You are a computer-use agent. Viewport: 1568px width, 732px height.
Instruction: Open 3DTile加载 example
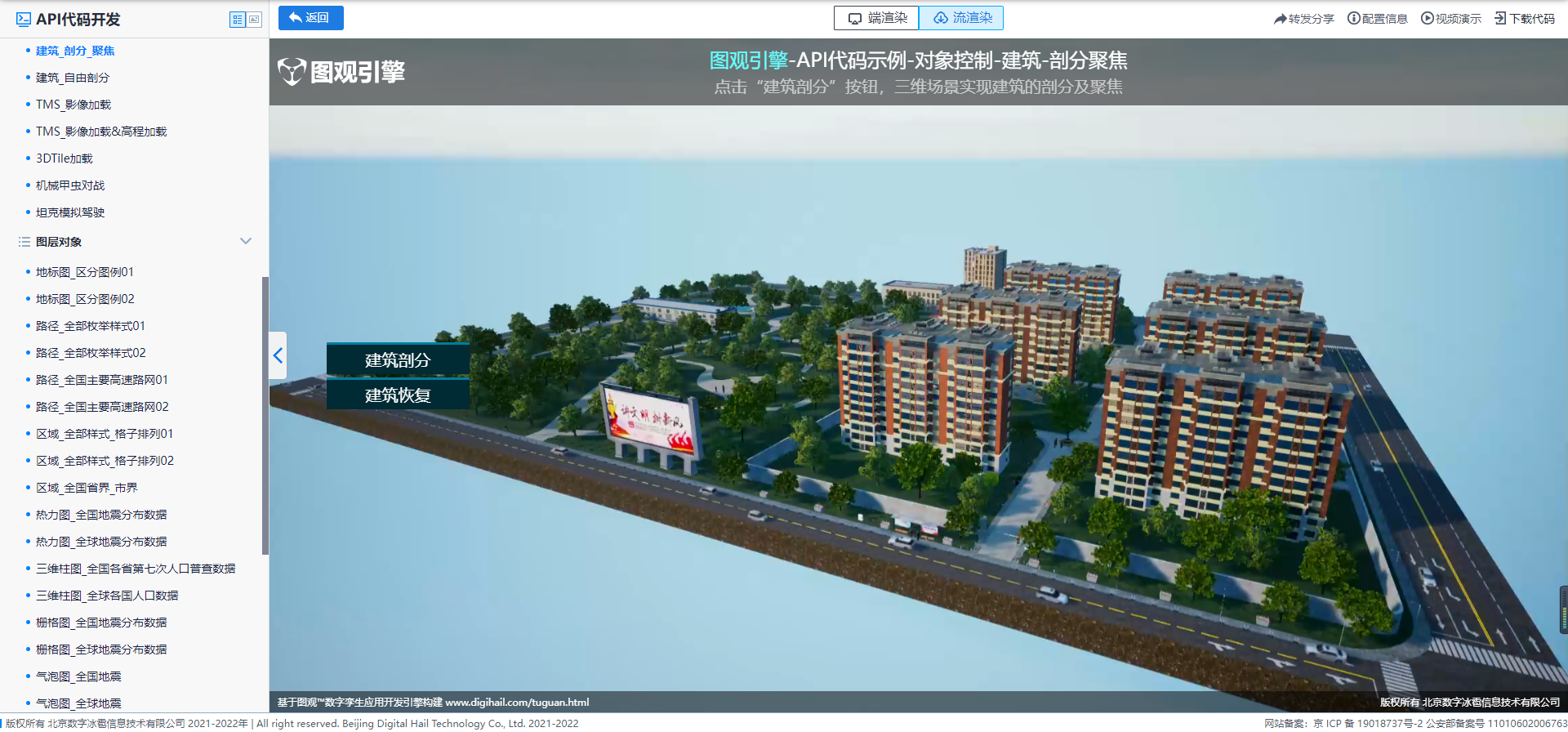point(65,158)
